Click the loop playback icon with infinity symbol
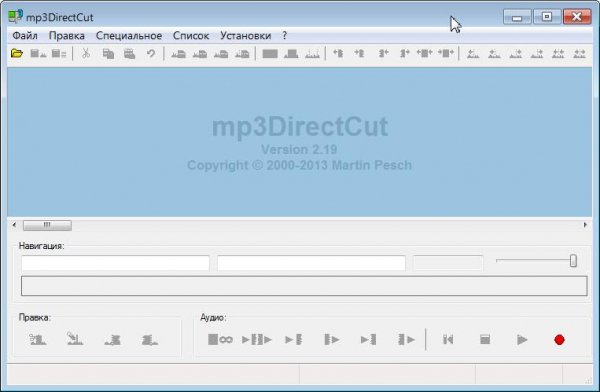Screen dimensions: 600x392 click(220, 340)
